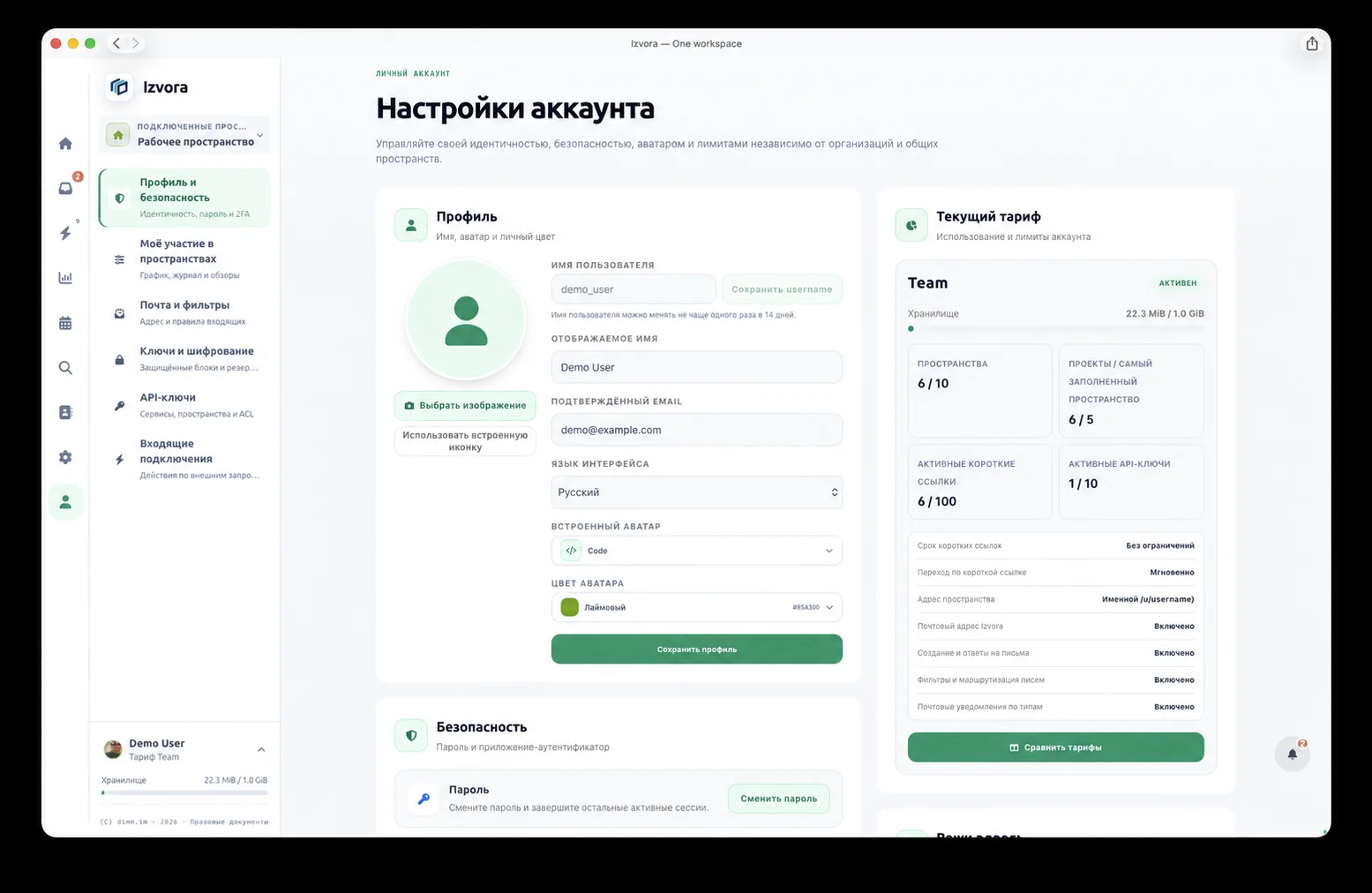Click the Сменить пароль button
This screenshot has height=893, width=1372.
click(778, 799)
